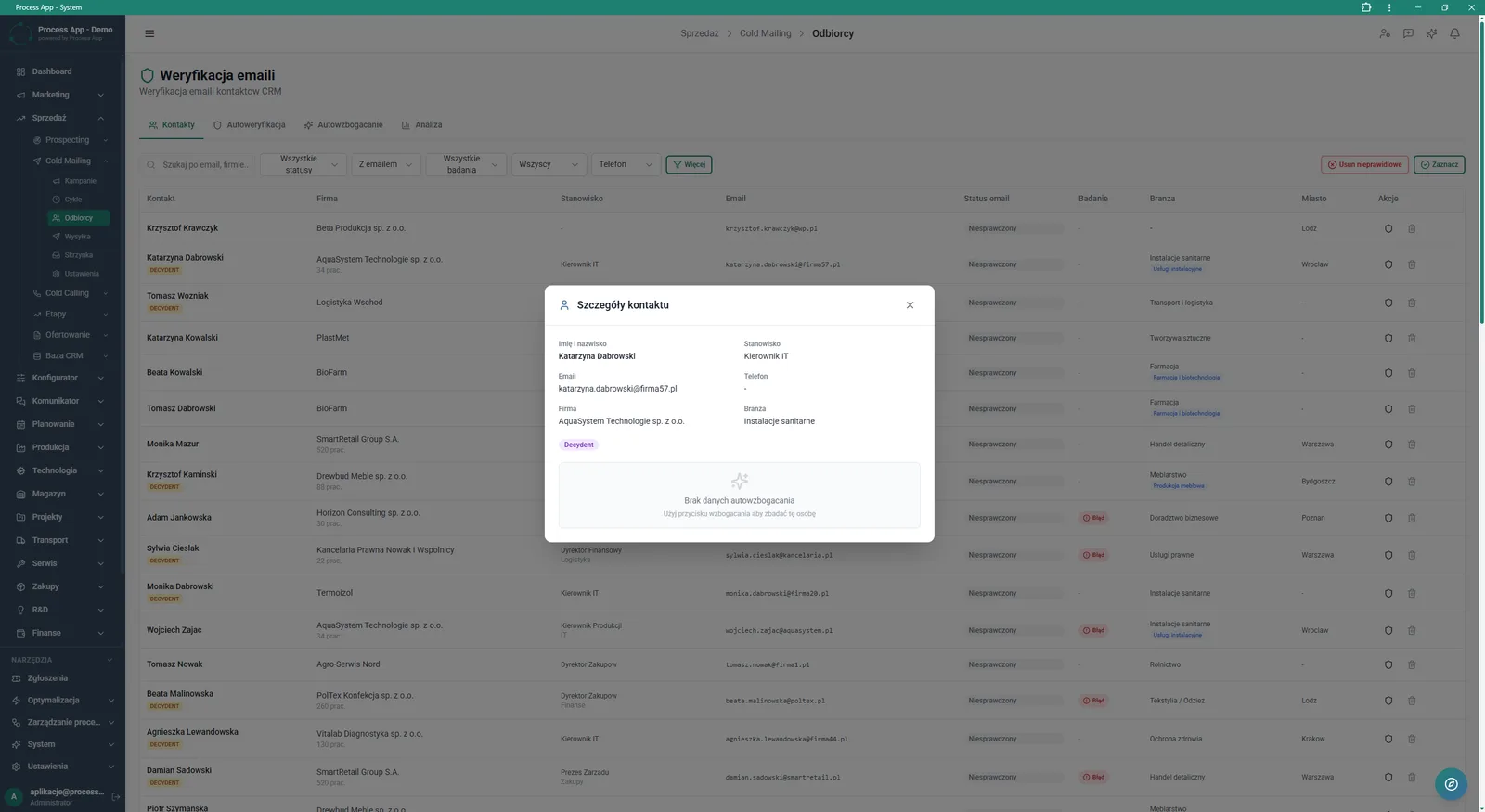The width and height of the screenshot is (1485, 812).
Task: Verify email for Krzysztof Krawczyk row
Action: tap(1388, 228)
